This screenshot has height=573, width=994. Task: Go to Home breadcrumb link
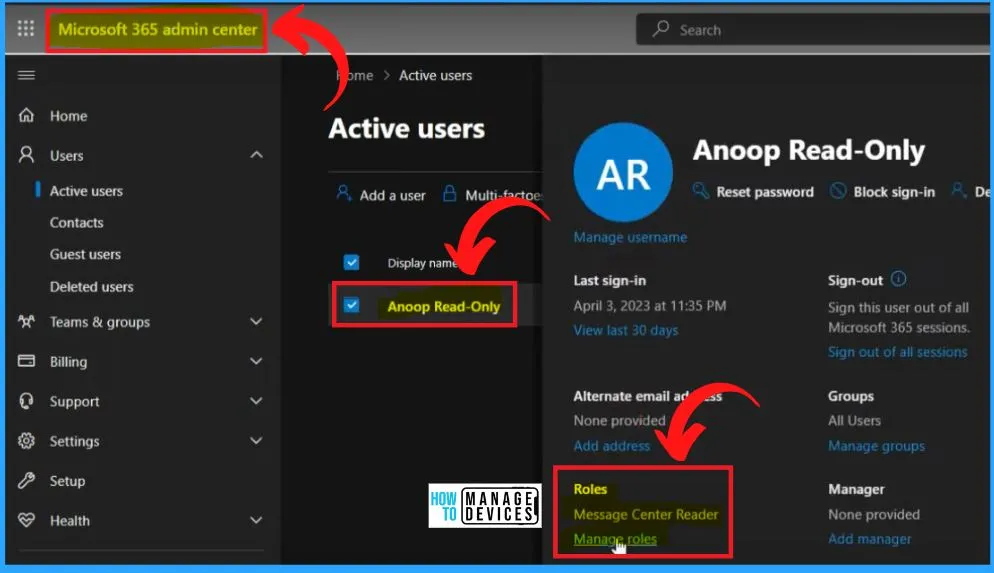(355, 75)
